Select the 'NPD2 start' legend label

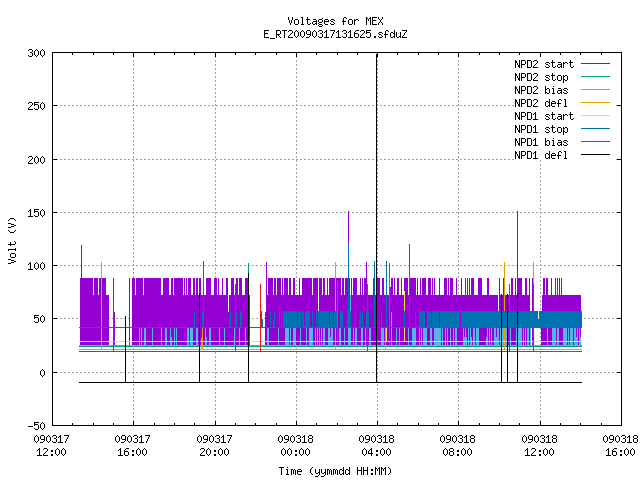(544, 64)
